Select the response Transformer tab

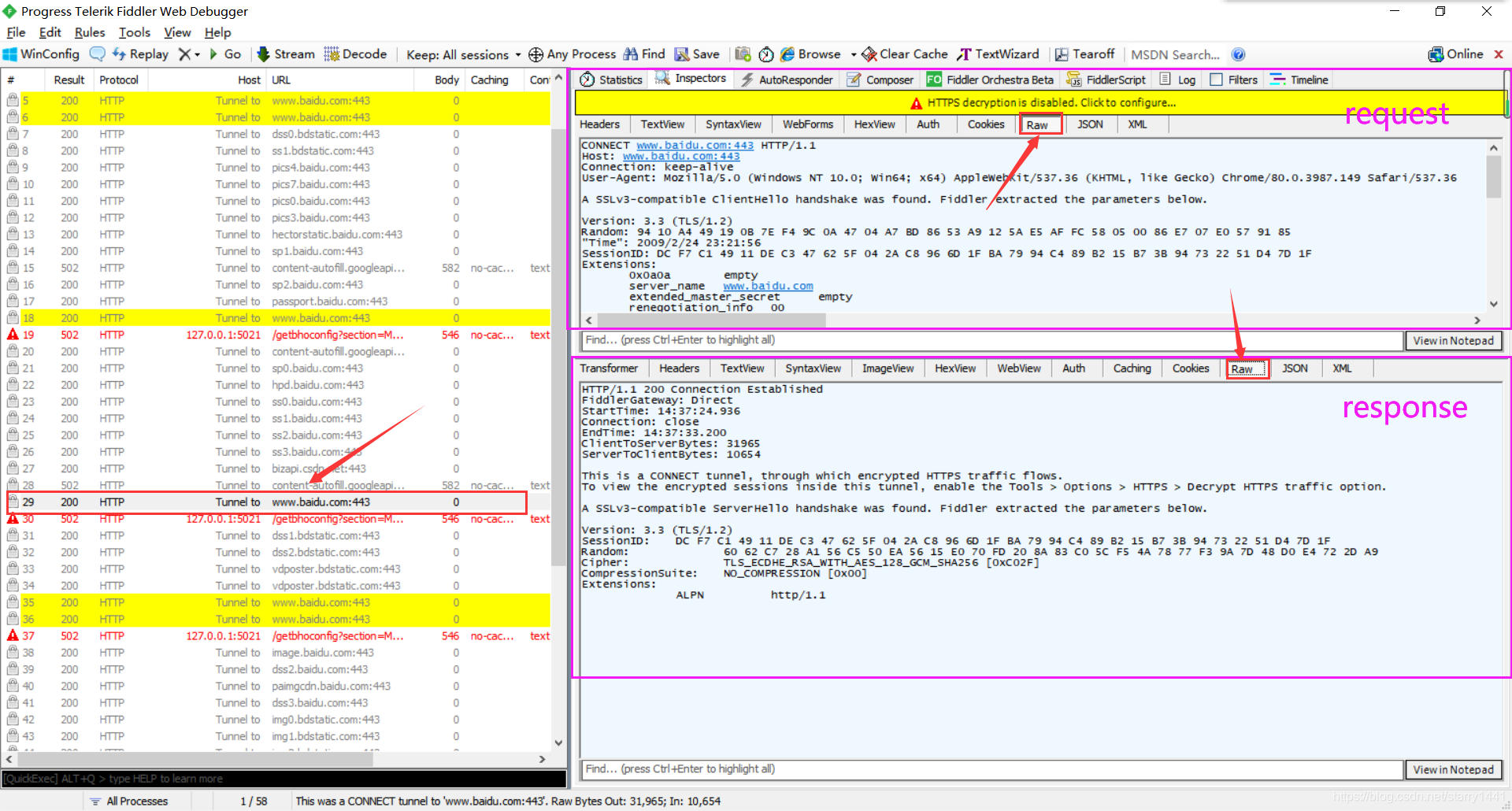pyautogui.click(x=609, y=368)
